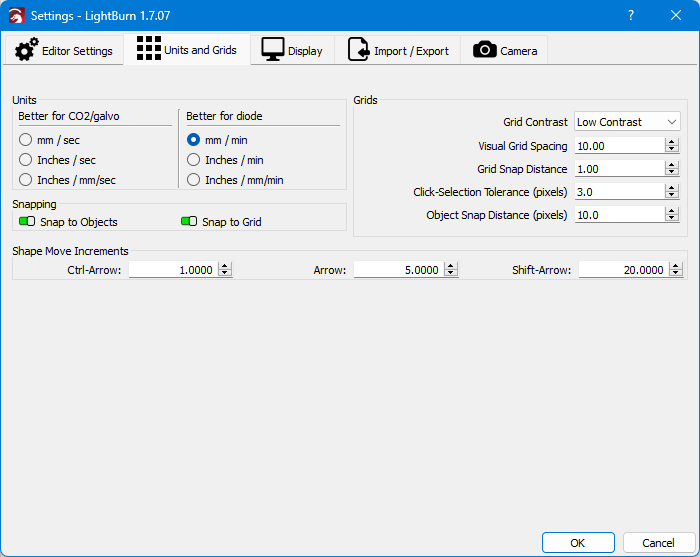The image size is (700, 557).
Task: Open the Grid Contrast dropdown
Action: 627,122
